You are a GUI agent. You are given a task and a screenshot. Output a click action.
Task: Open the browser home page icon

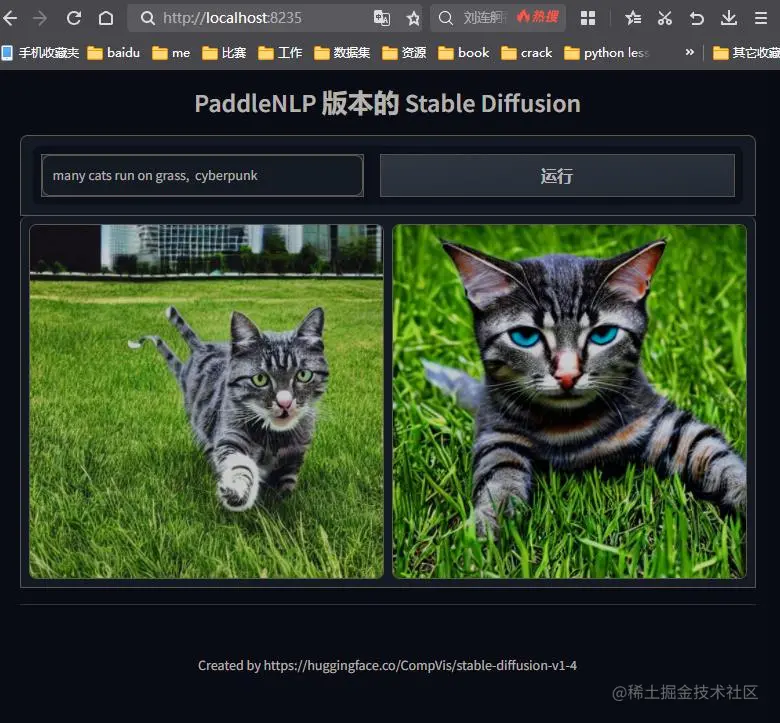click(105, 18)
